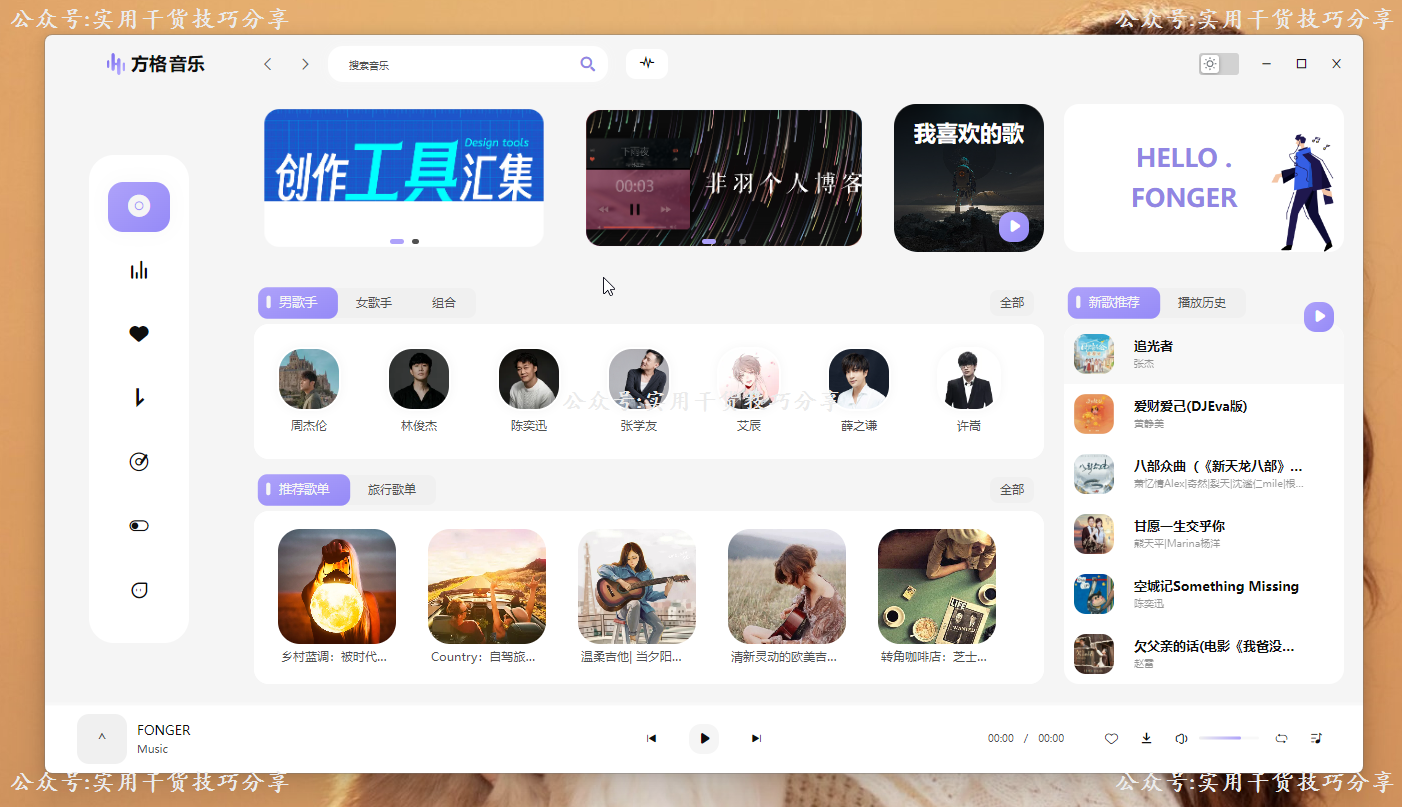Toggle the theme brightness switch in title bar

pos(1217,63)
